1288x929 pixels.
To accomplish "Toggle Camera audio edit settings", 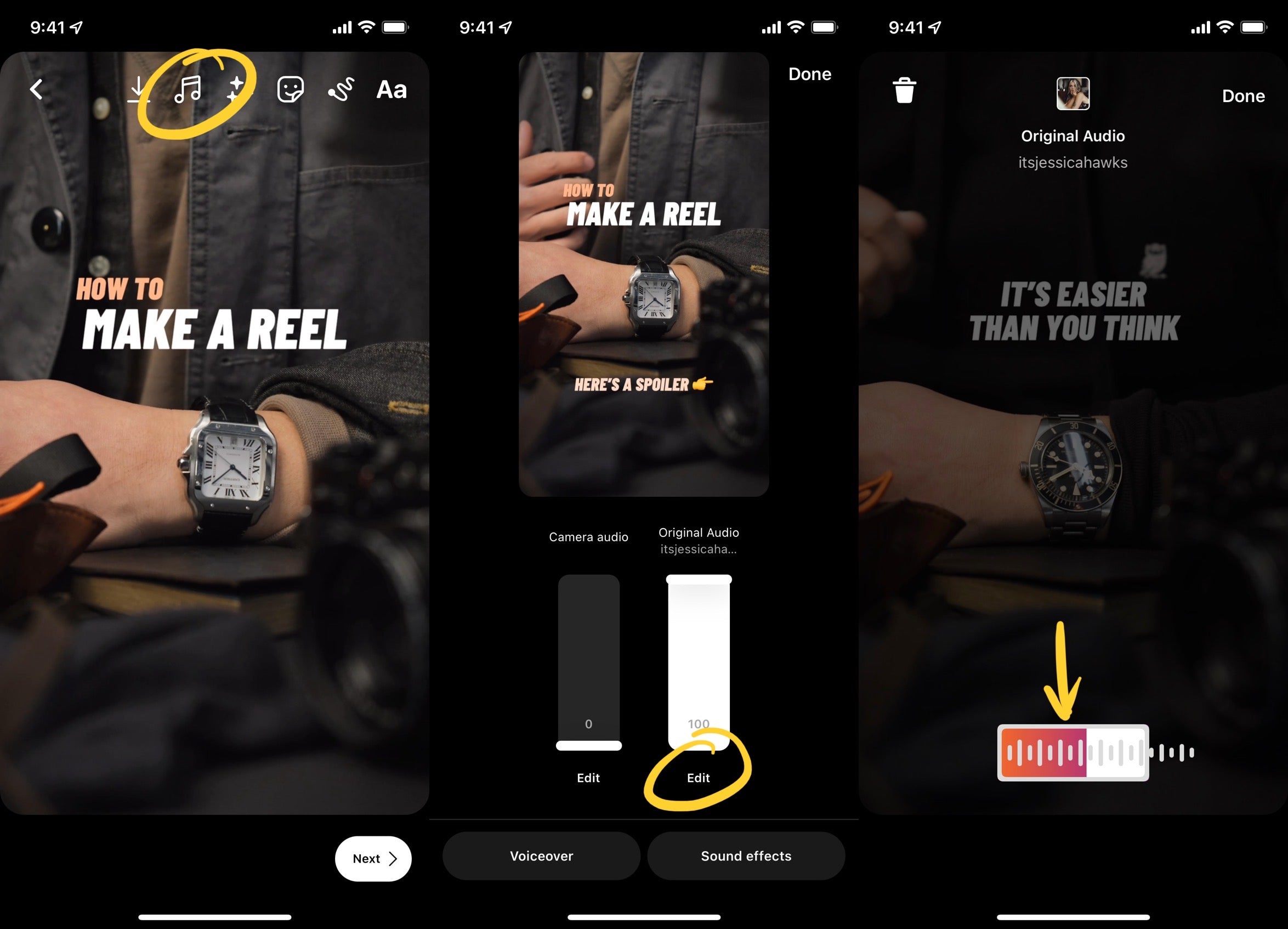I will 587,778.
